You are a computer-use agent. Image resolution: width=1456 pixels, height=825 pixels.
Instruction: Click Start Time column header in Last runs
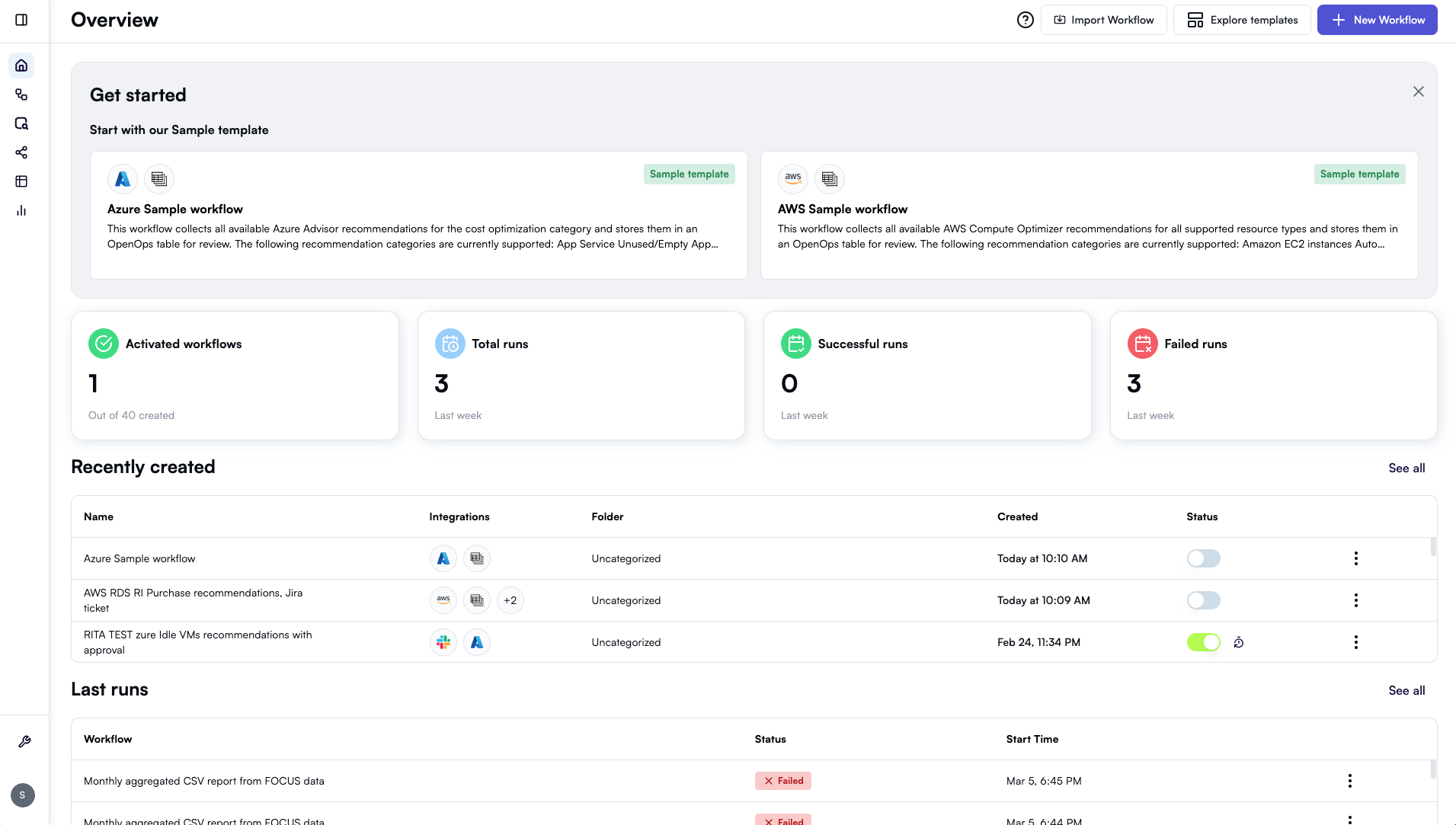(1032, 739)
